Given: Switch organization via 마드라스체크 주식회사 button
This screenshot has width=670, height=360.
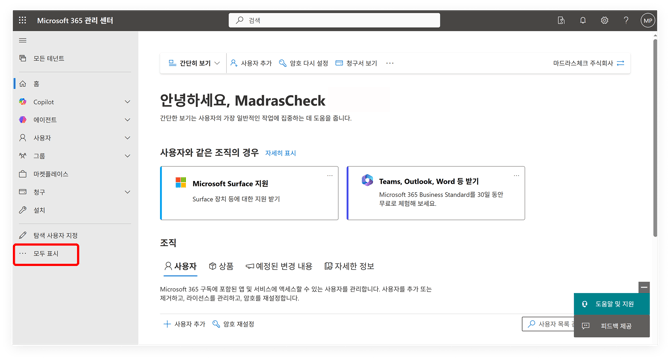Looking at the screenshot, I should pyautogui.click(x=589, y=63).
